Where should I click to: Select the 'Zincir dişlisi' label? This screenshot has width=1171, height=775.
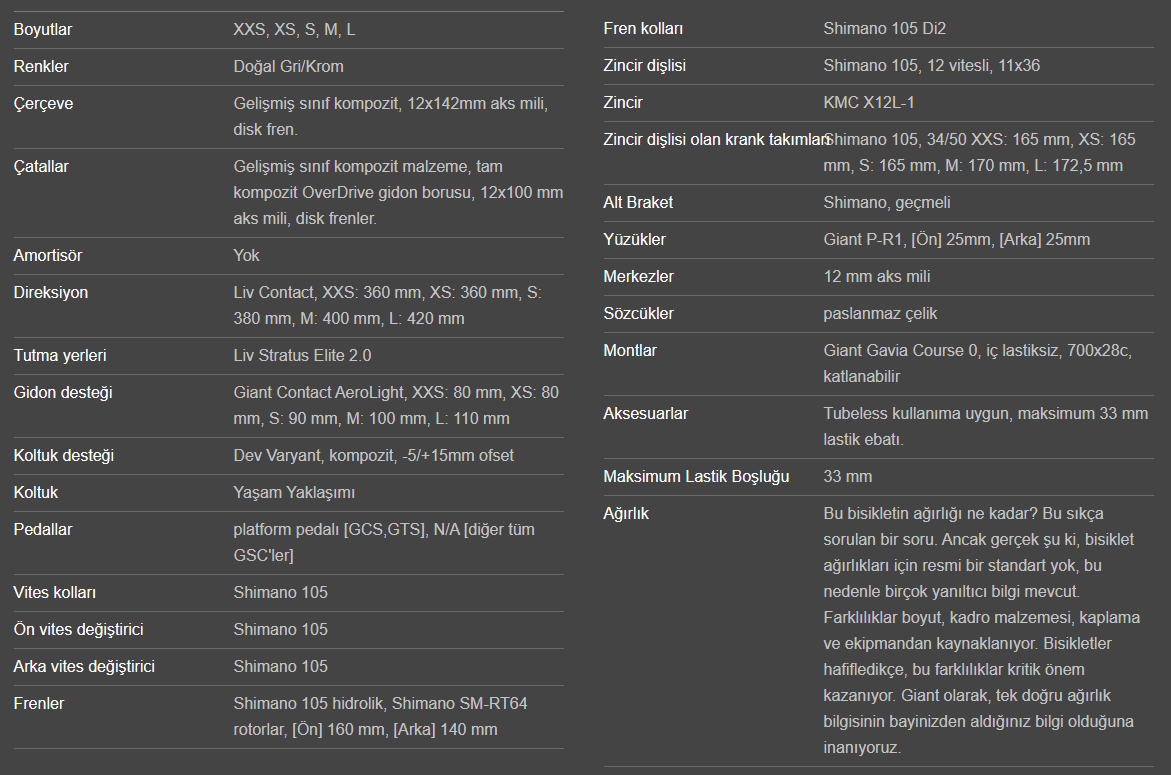click(x=644, y=66)
